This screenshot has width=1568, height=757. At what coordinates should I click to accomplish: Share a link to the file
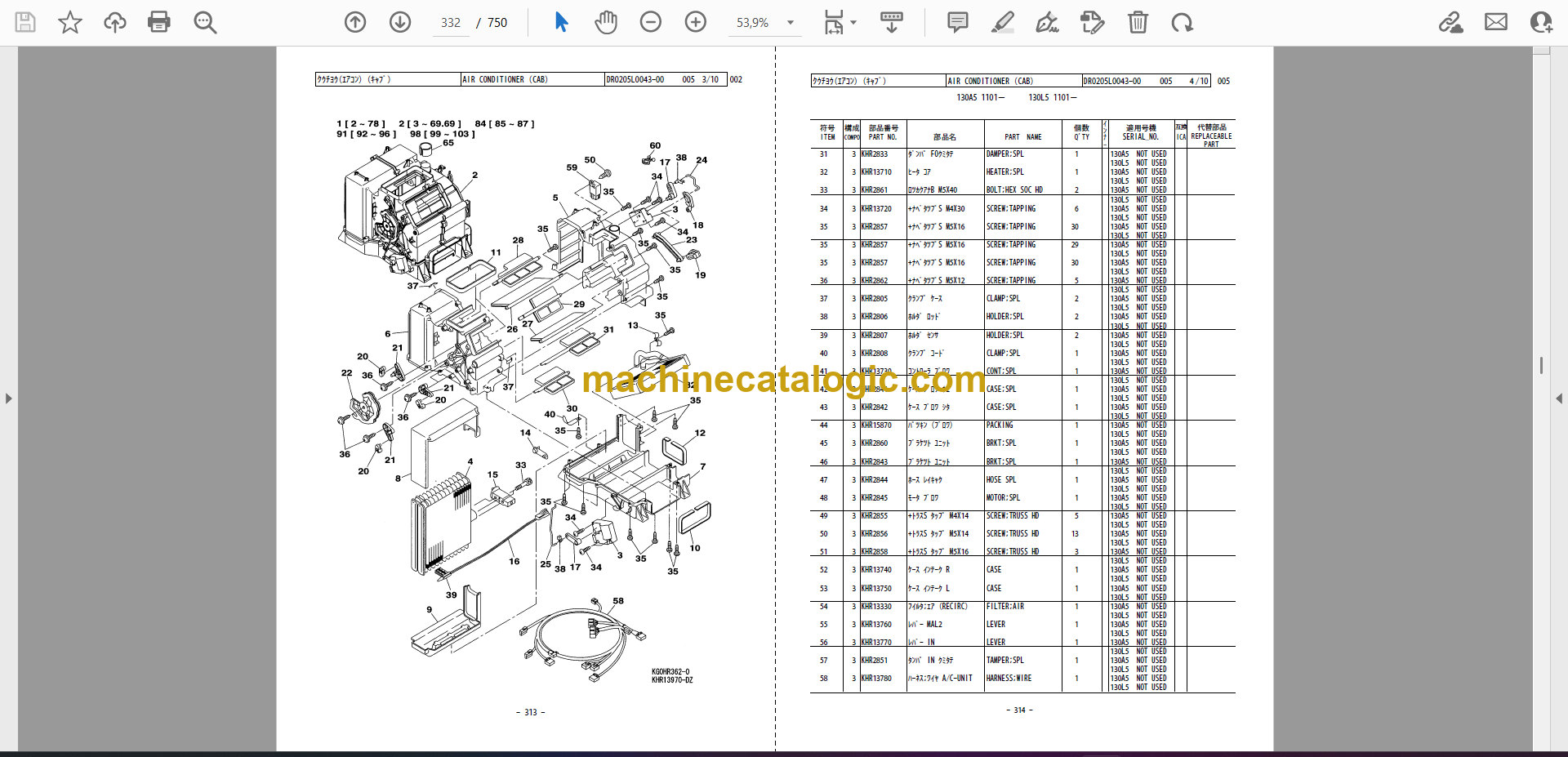[x=1450, y=22]
